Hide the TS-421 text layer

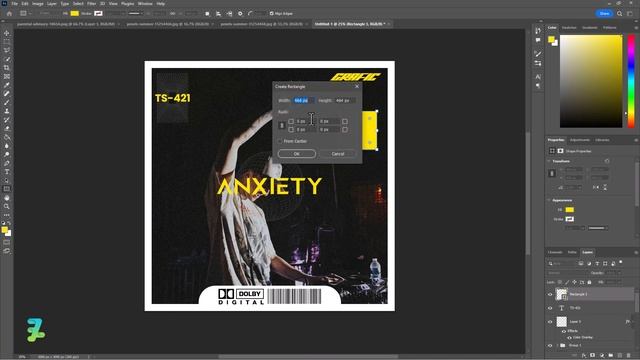550,308
